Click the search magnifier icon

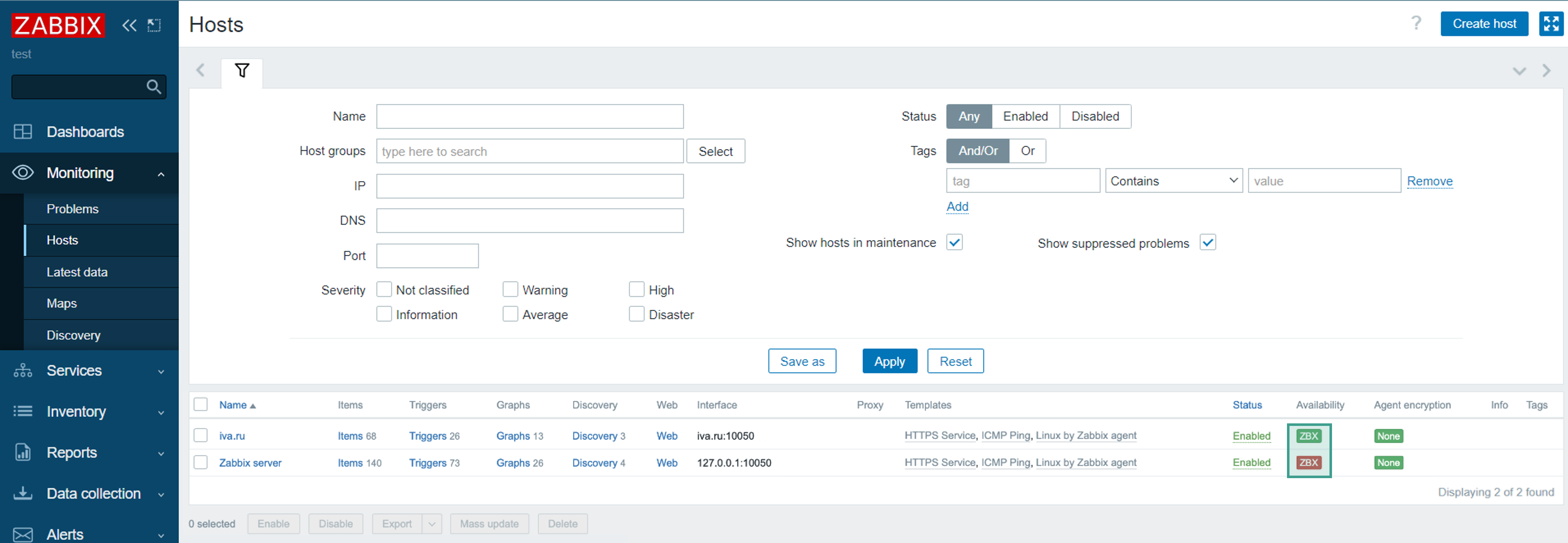click(153, 87)
